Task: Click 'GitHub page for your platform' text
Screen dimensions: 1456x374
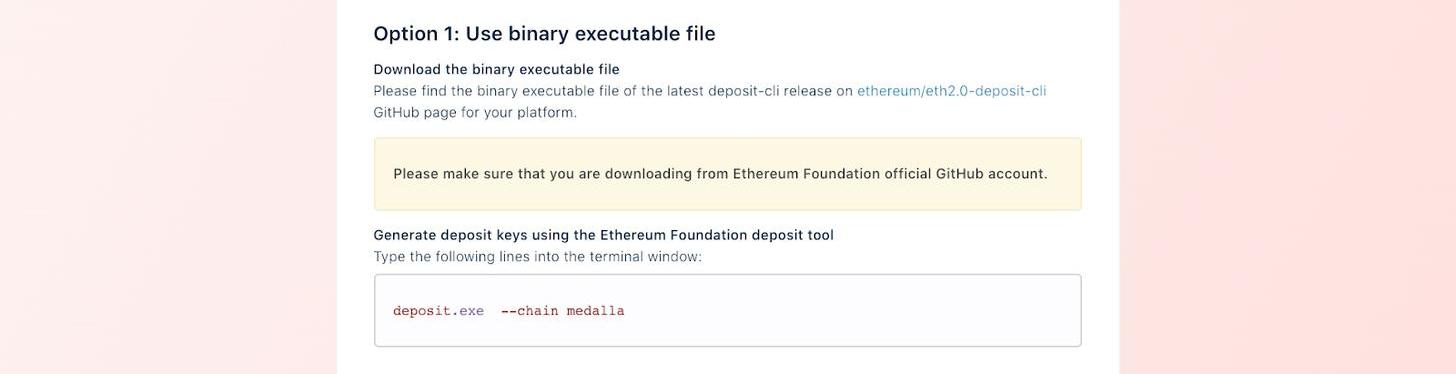Action: click(475, 113)
